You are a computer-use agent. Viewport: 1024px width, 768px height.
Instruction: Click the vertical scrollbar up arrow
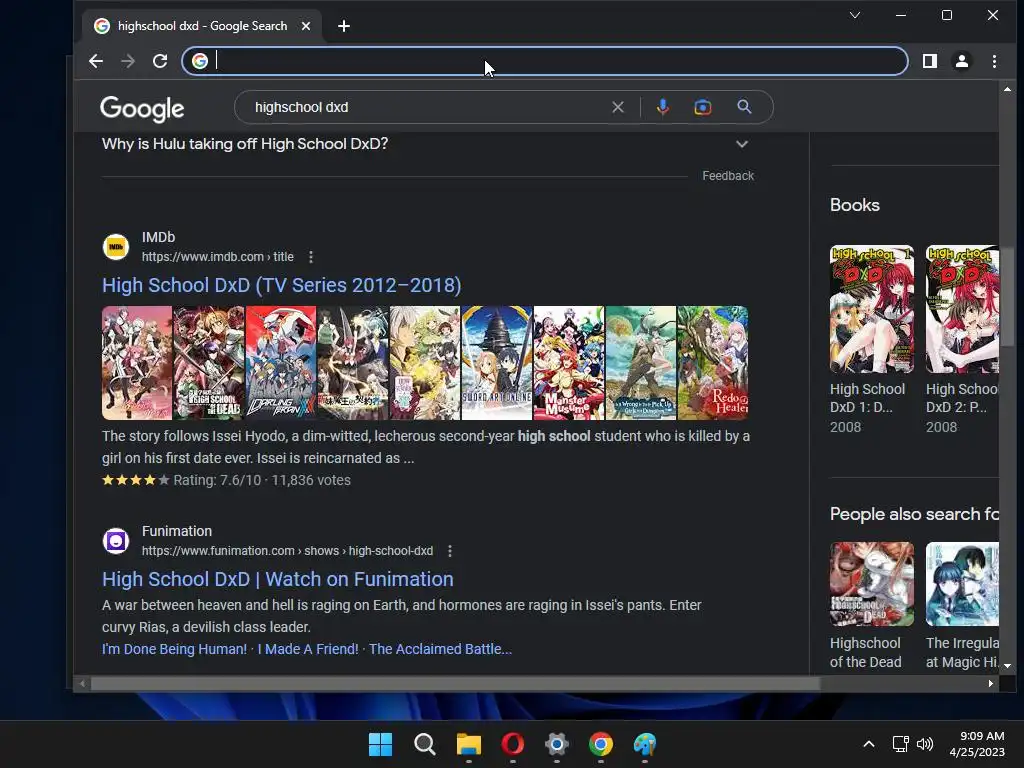coord(1008,89)
